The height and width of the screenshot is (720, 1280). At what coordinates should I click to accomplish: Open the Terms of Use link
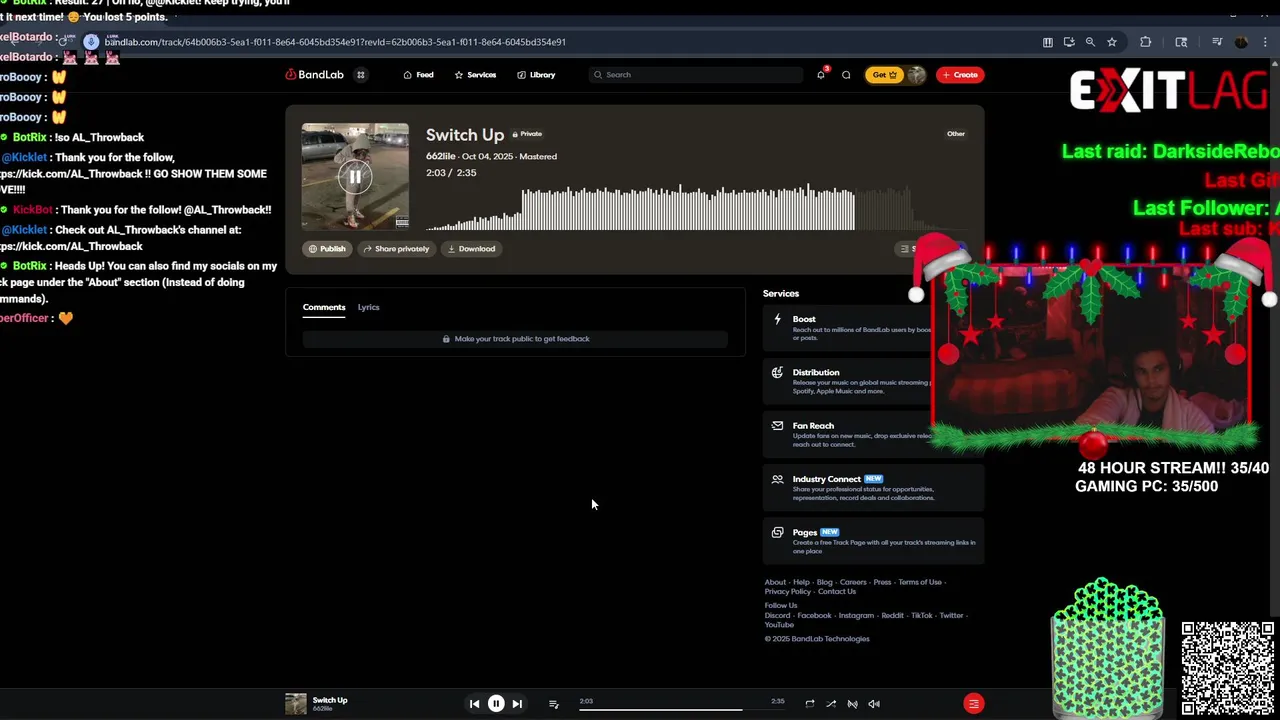pyautogui.click(x=920, y=582)
